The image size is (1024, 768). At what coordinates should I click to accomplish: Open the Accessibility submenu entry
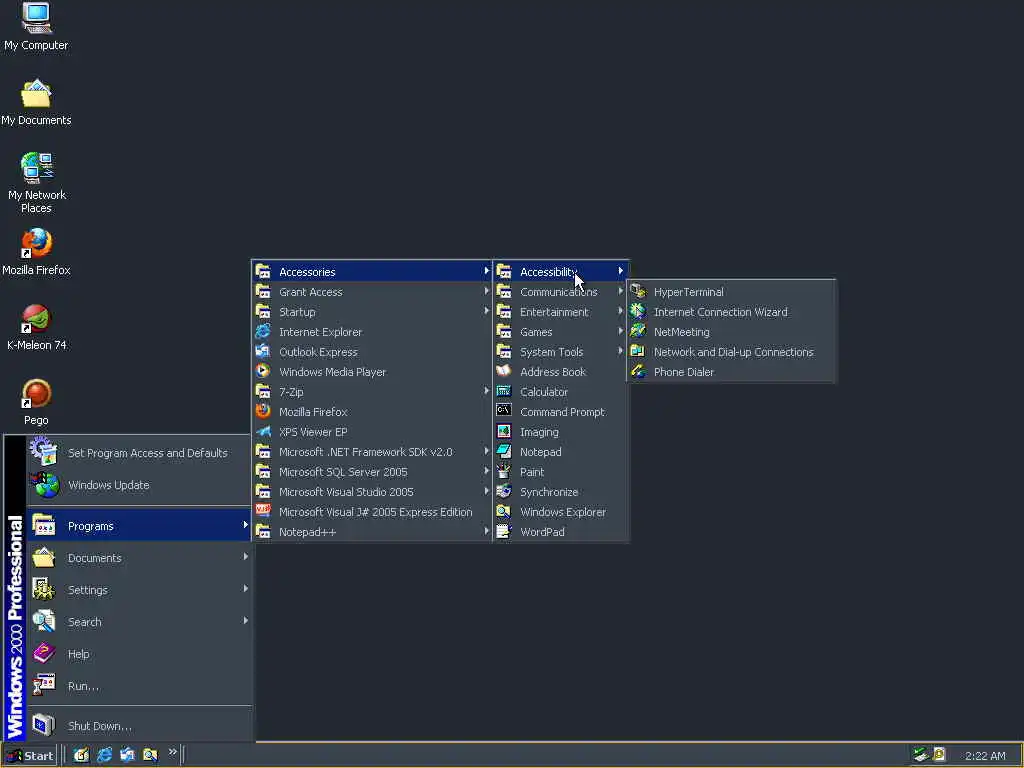click(x=560, y=272)
